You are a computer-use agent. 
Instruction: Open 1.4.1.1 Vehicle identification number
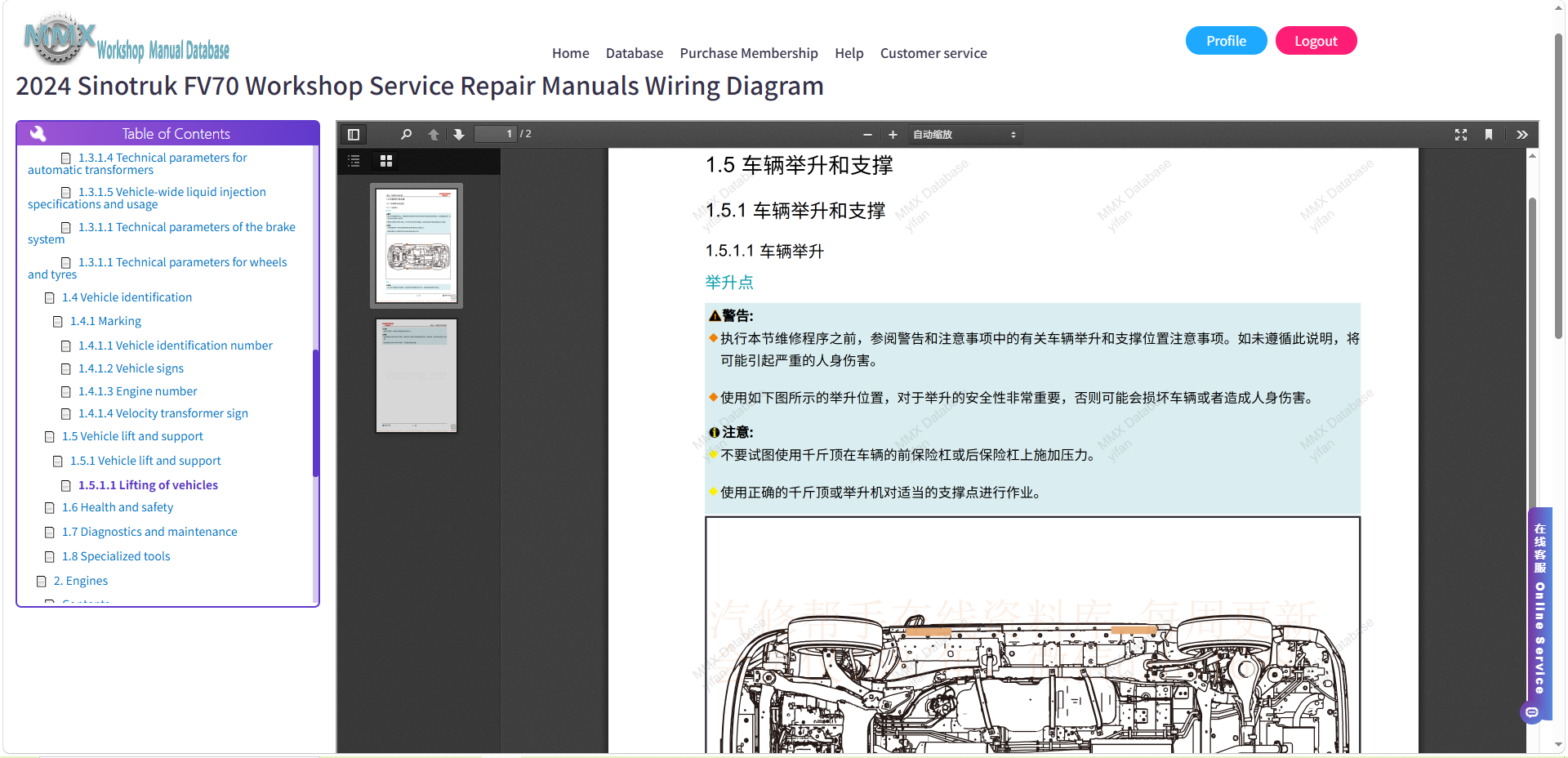click(x=176, y=346)
